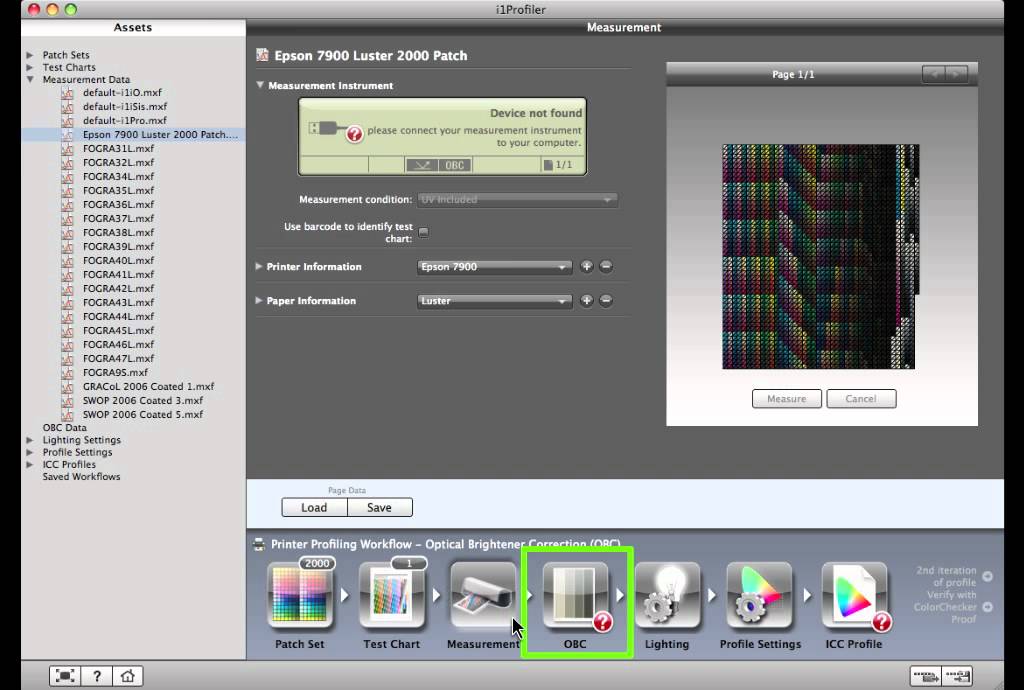The image size is (1024, 690).
Task: Click the previous page arrow in preview header
Action: click(935, 74)
